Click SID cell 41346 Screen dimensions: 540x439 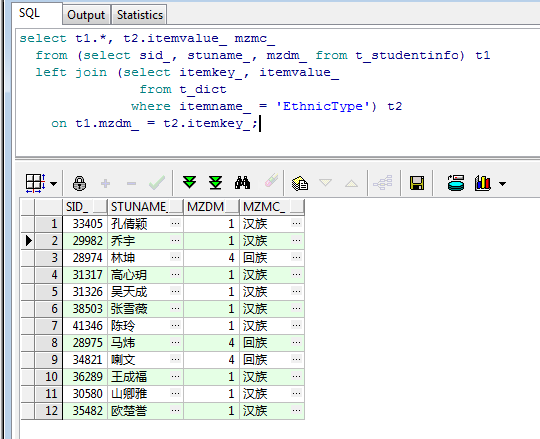(x=85, y=326)
